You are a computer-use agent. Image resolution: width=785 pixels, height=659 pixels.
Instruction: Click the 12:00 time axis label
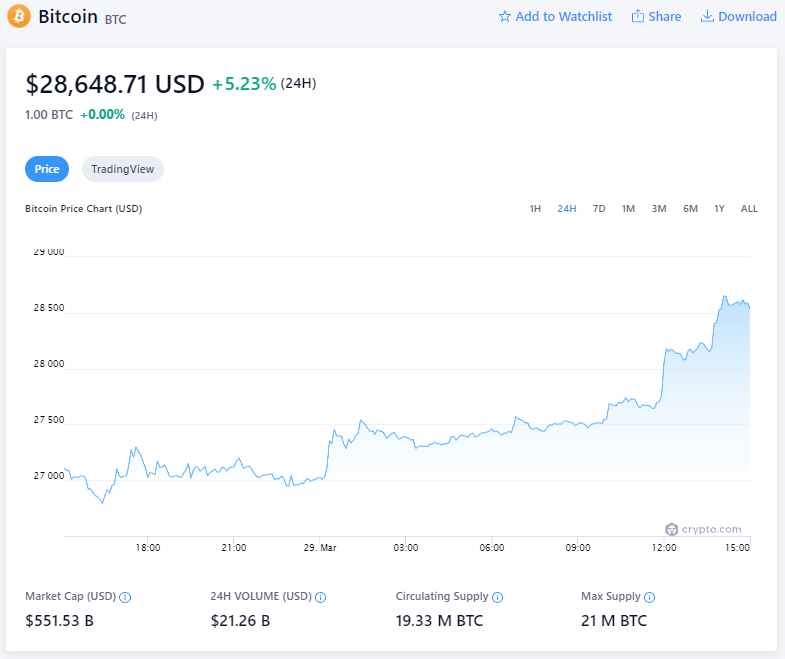pyautogui.click(x=664, y=548)
